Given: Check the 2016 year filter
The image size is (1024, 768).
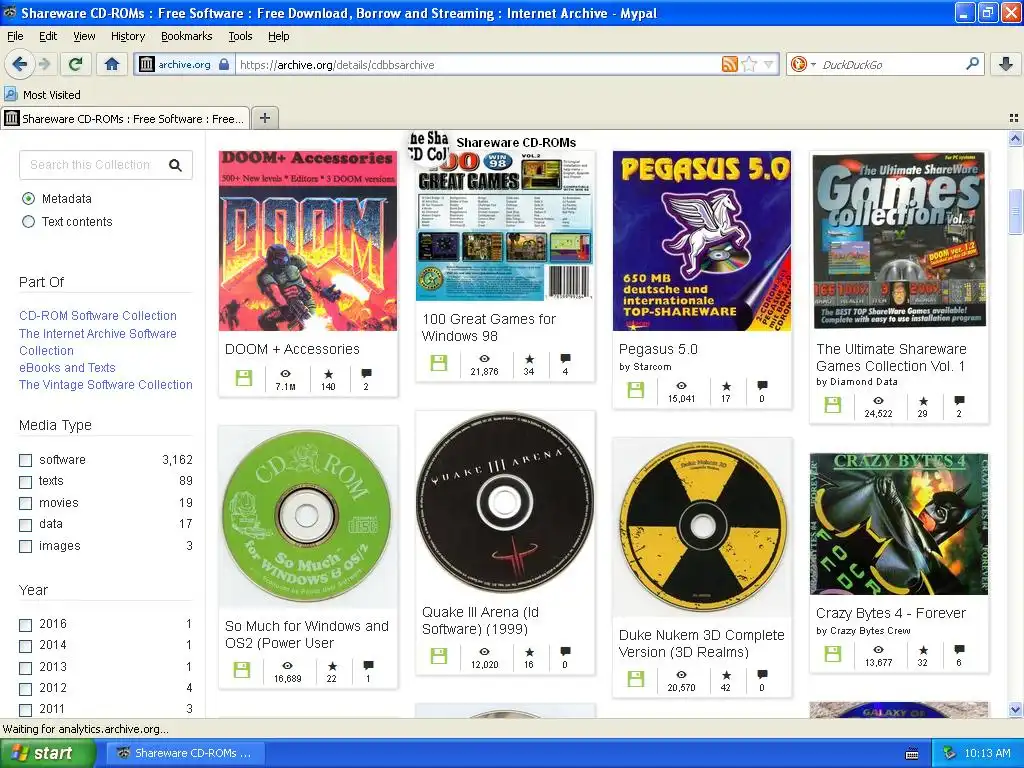Looking at the screenshot, I should click(25, 625).
